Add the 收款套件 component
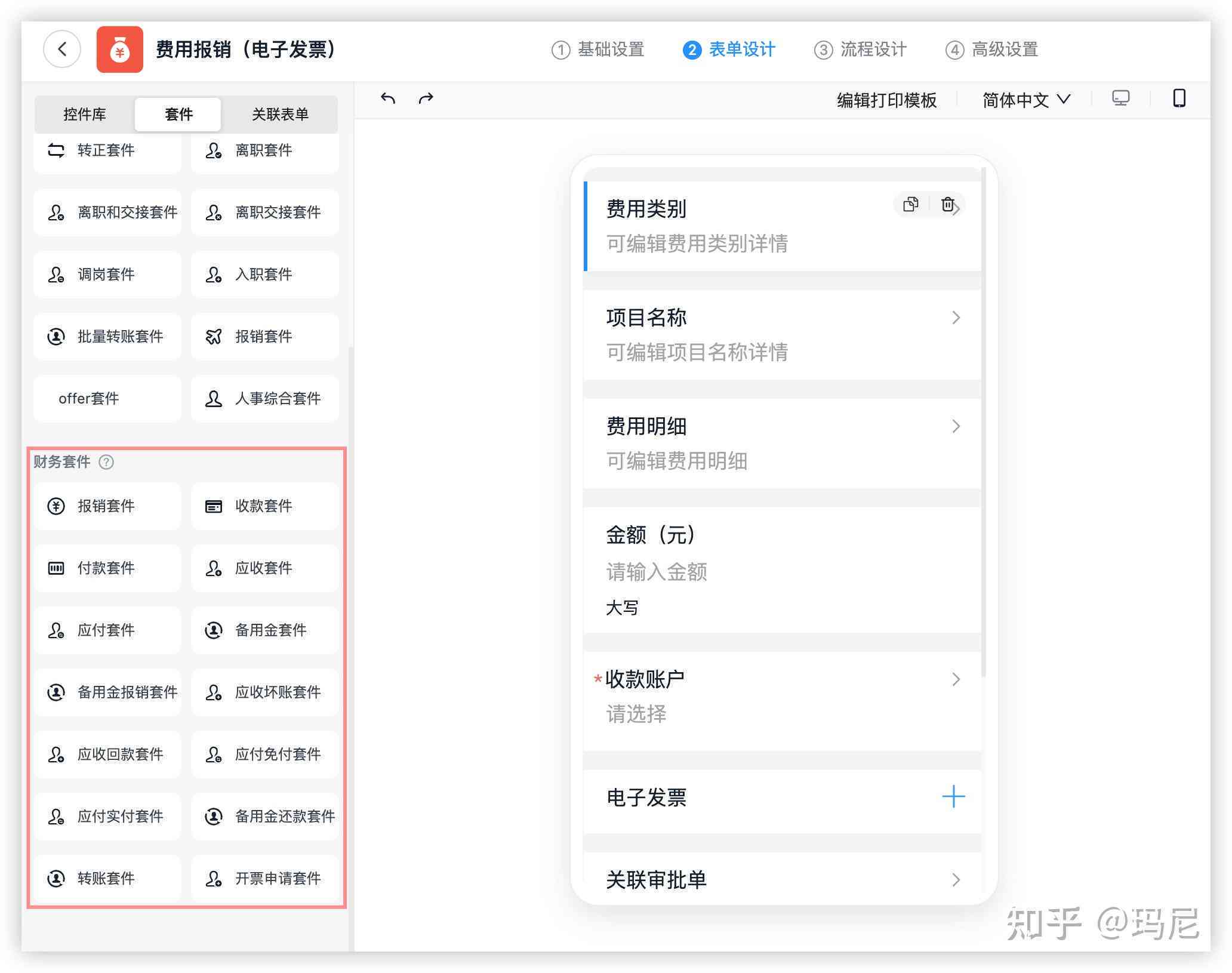 pos(265,506)
